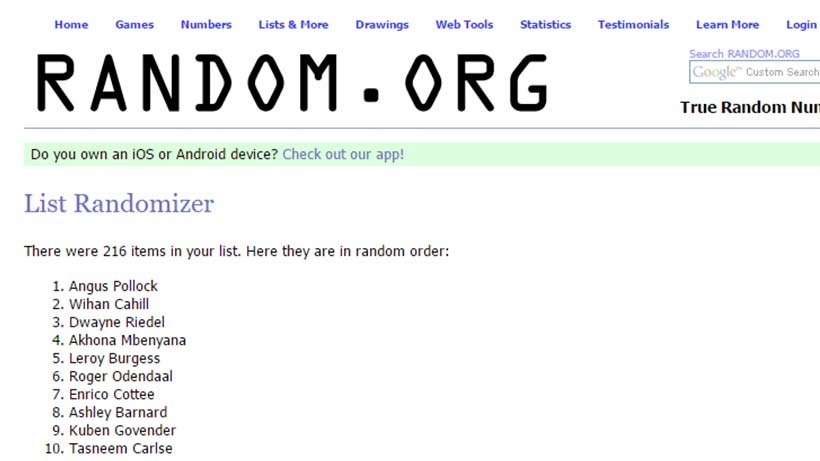Image resolution: width=820 pixels, height=461 pixels.
Task: Select list entry Tasneem Carlse
Action: [x=120, y=448]
